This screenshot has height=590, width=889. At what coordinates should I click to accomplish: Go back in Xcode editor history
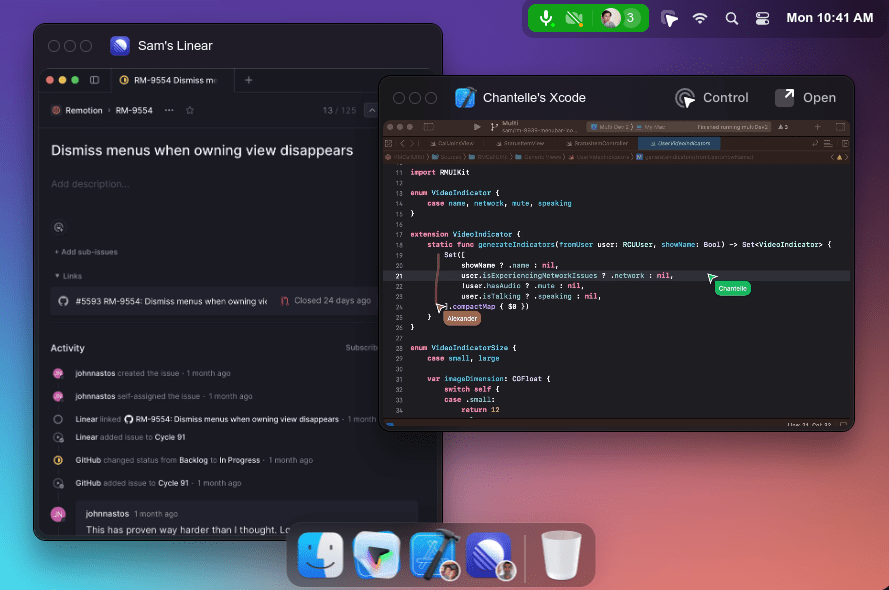[x=402, y=143]
